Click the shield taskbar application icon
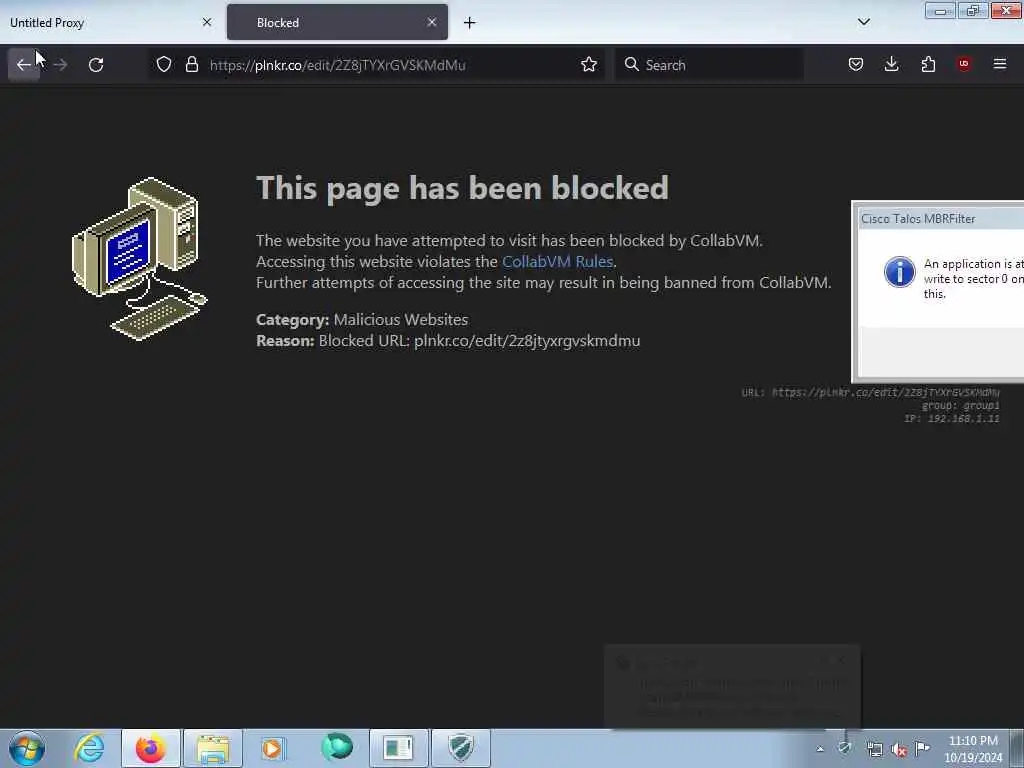Image resolution: width=1024 pixels, height=768 pixels. [x=461, y=748]
